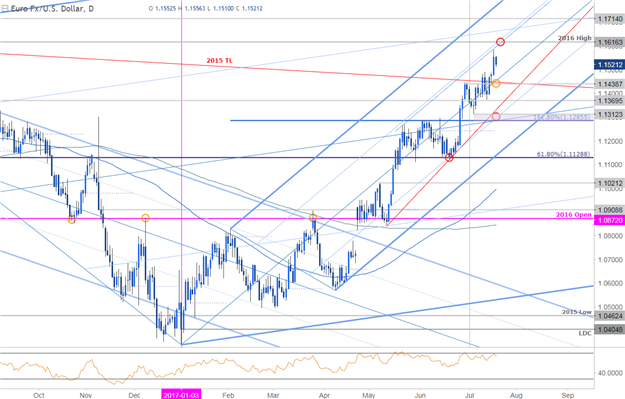Click the 40.0000 indicator scale value

click(609, 373)
